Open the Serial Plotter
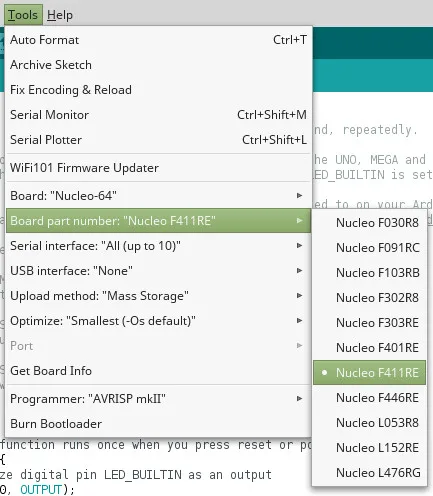This screenshot has height=496, width=433. click(x=158, y=140)
